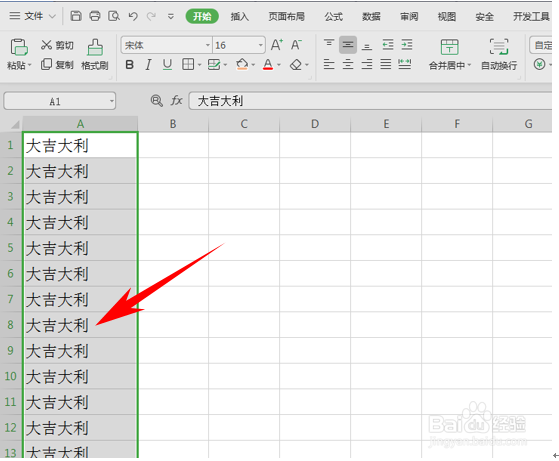Click the 开始 (Home) tab

pyautogui.click(x=202, y=16)
